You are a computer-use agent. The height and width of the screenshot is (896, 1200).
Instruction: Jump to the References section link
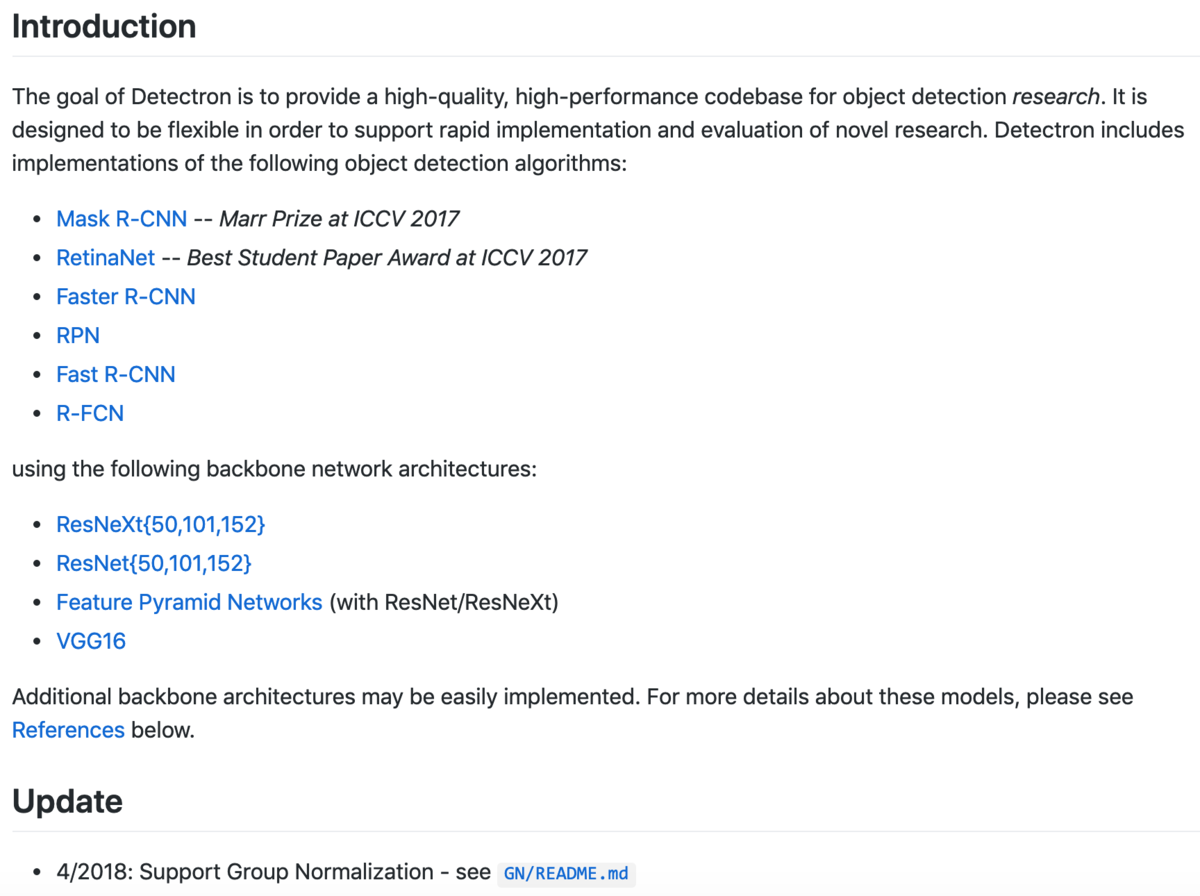(x=68, y=730)
